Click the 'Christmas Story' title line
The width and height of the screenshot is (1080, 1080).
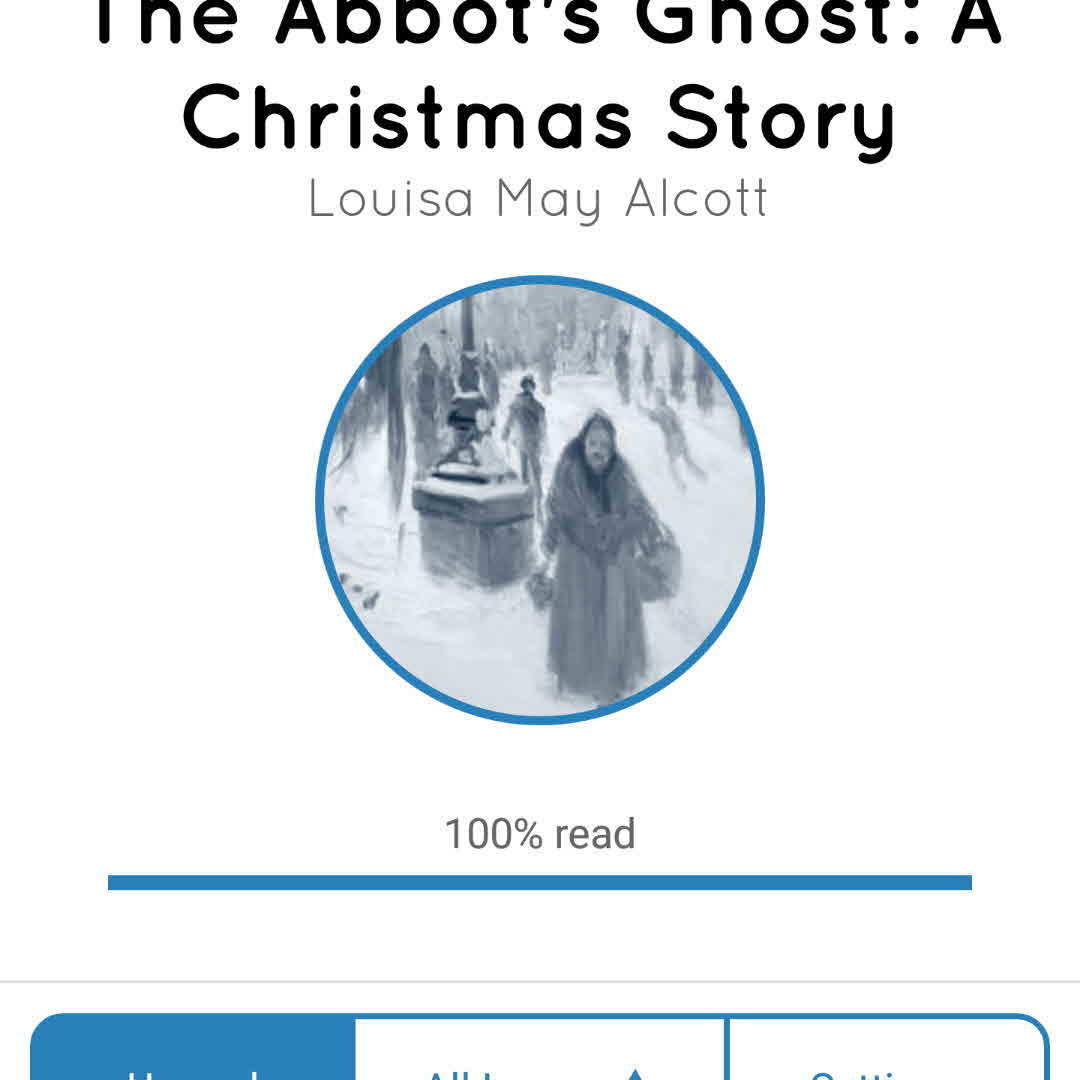(x=540, y=118)
